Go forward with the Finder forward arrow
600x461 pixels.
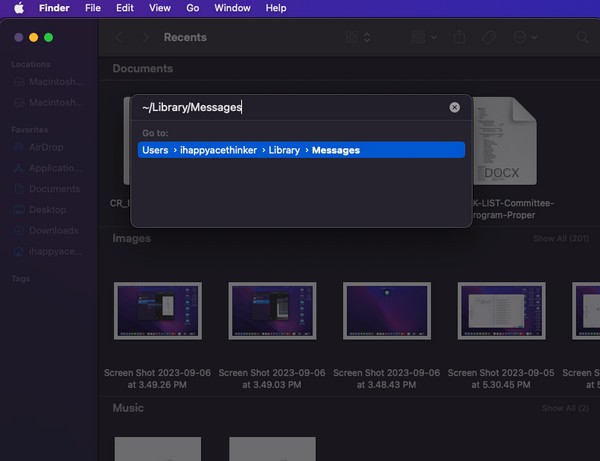click(x=145, y=37)
